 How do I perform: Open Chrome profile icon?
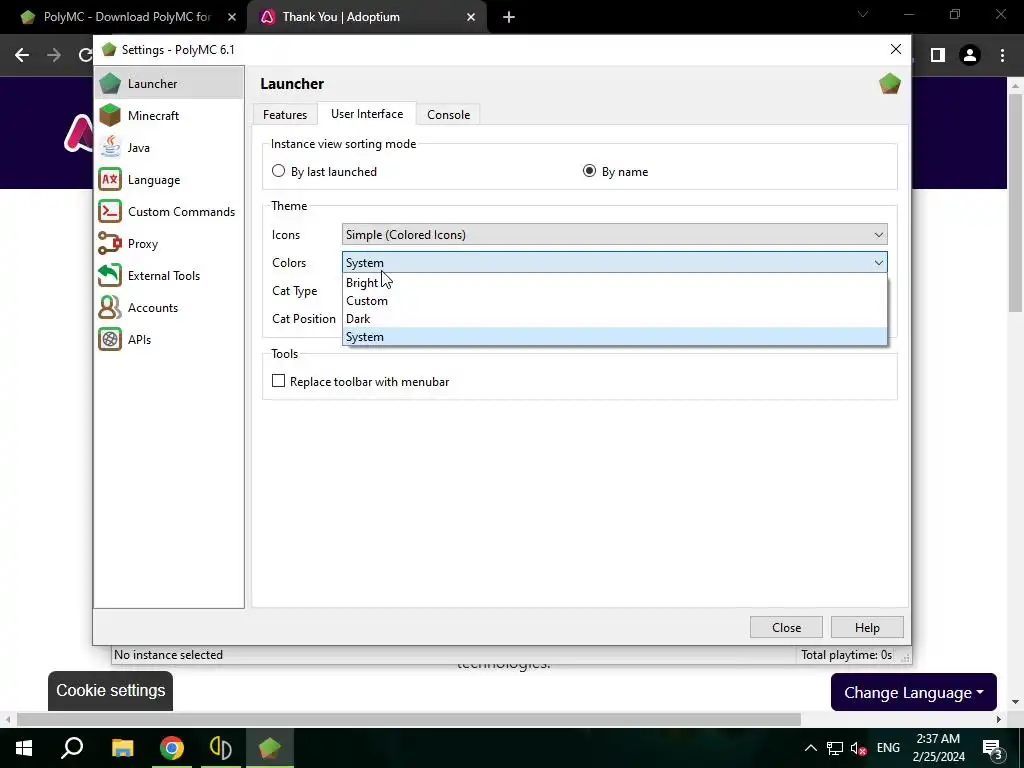(970, 56)
